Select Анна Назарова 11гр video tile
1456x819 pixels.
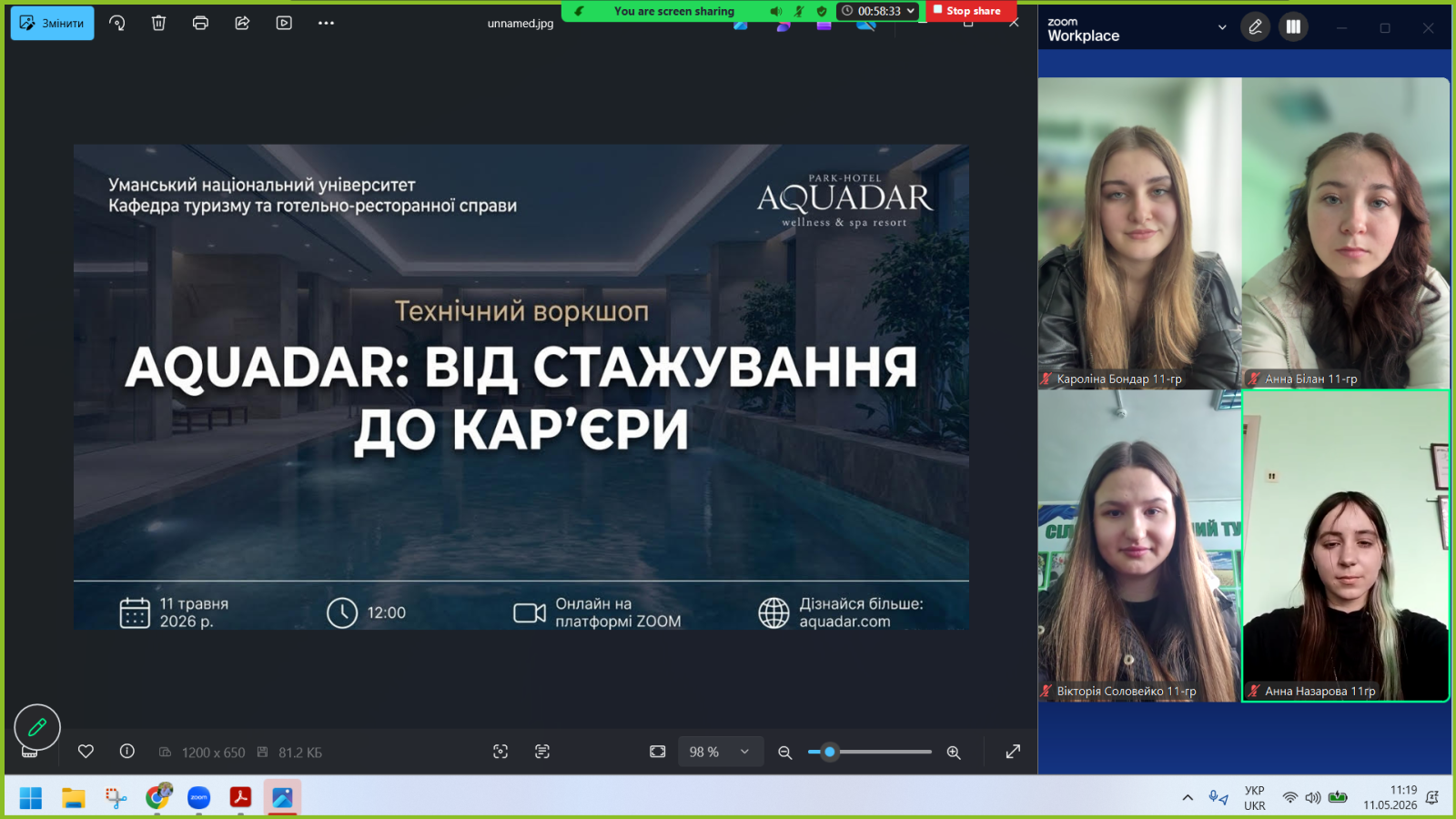(1346, 546)
